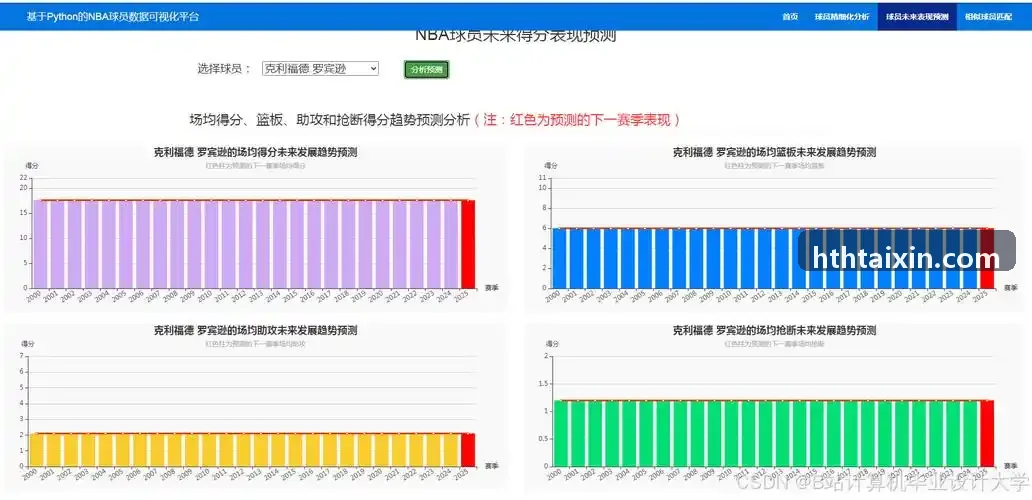Click the page heading NBA球员未来得分表现预测

point(515,36)
